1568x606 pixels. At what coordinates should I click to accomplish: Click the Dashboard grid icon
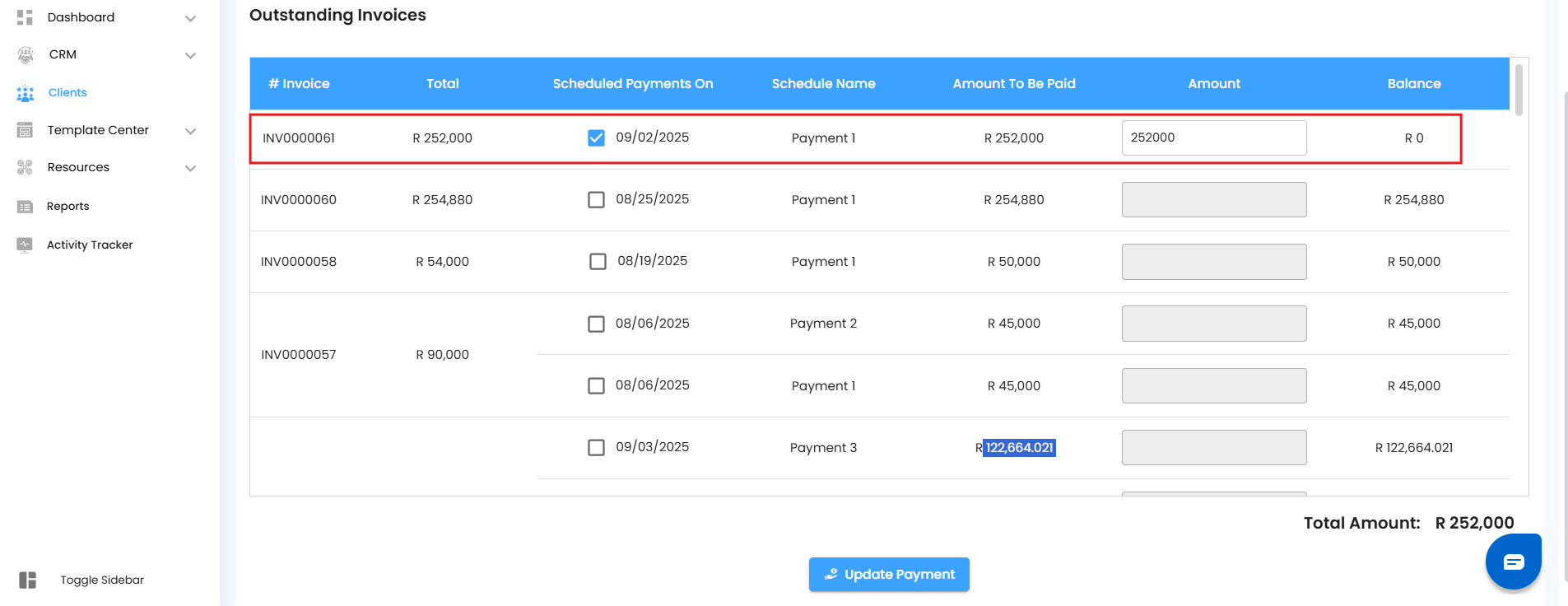click(25, 17)
